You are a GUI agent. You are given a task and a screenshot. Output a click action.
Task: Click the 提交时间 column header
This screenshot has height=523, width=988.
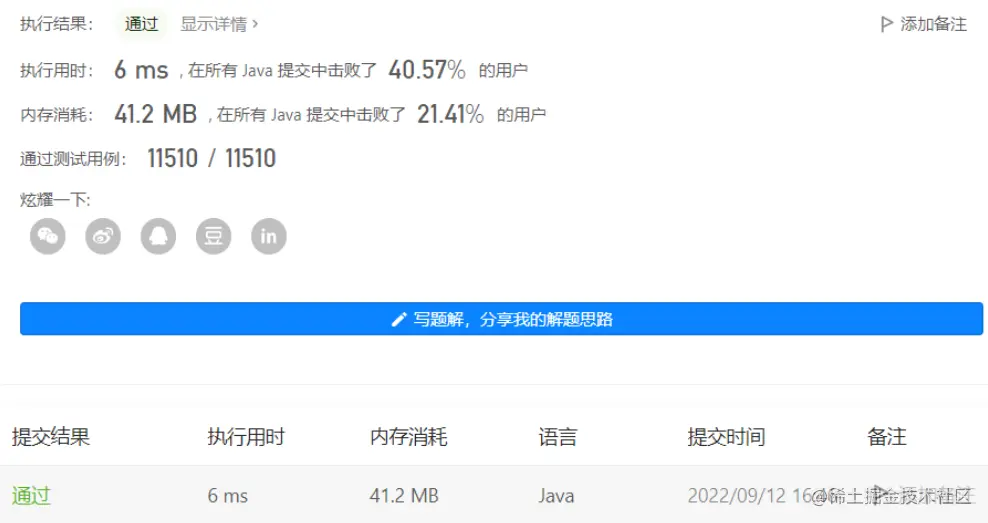(727, 437)
